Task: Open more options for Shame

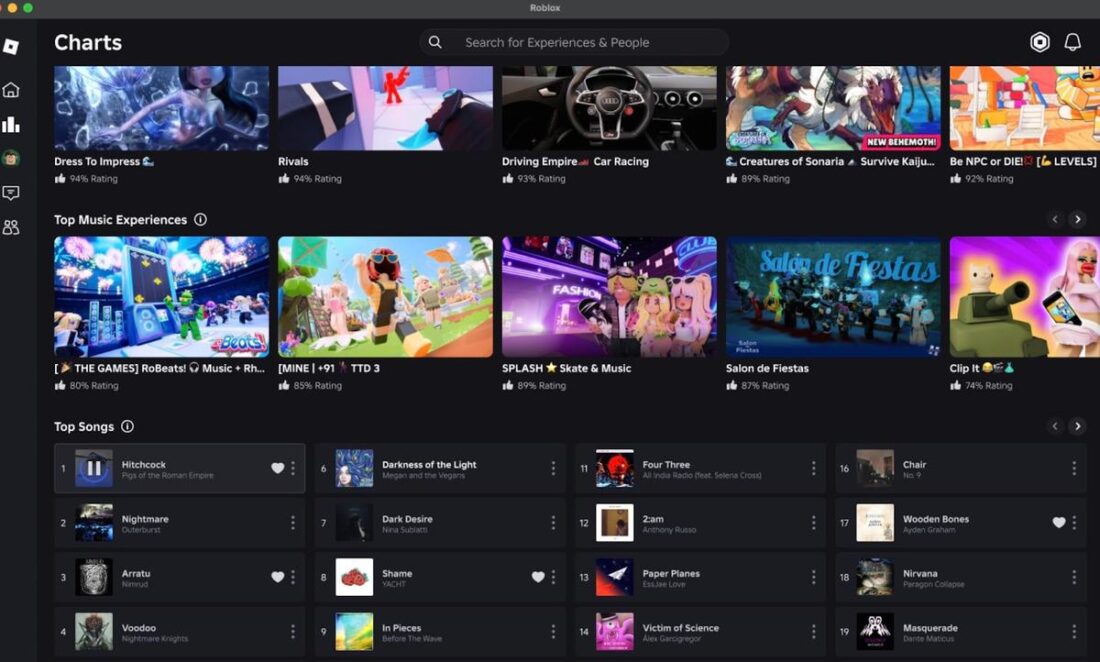Action: [554, 577]
